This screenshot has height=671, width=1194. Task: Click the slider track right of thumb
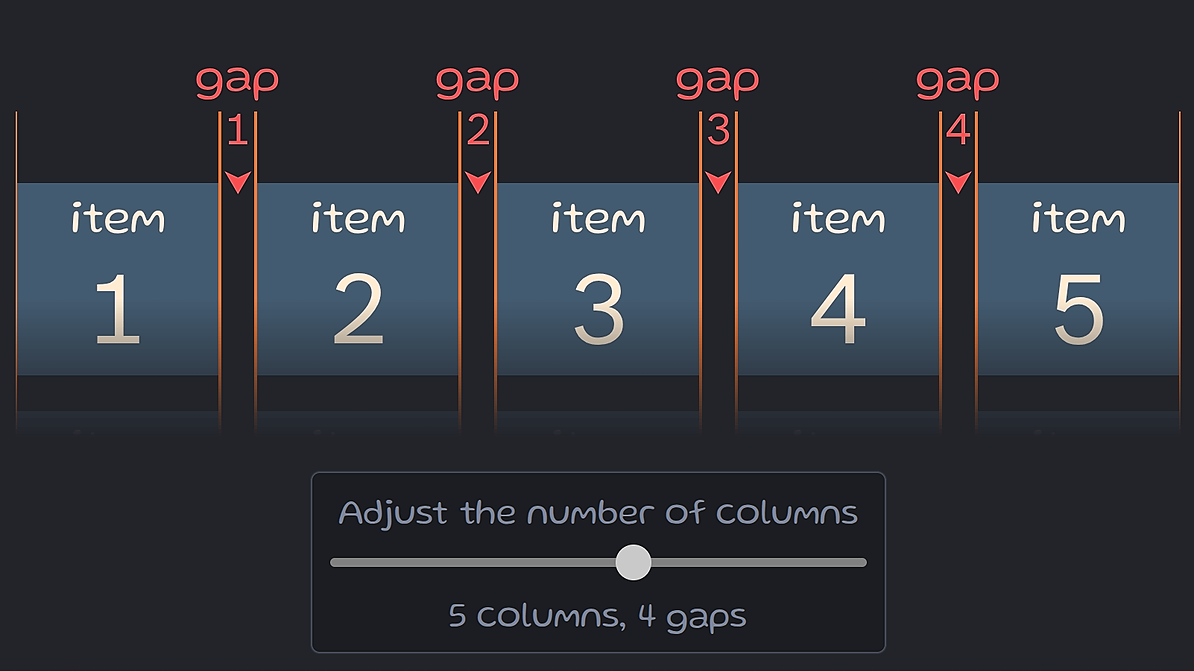pos(758,562)
